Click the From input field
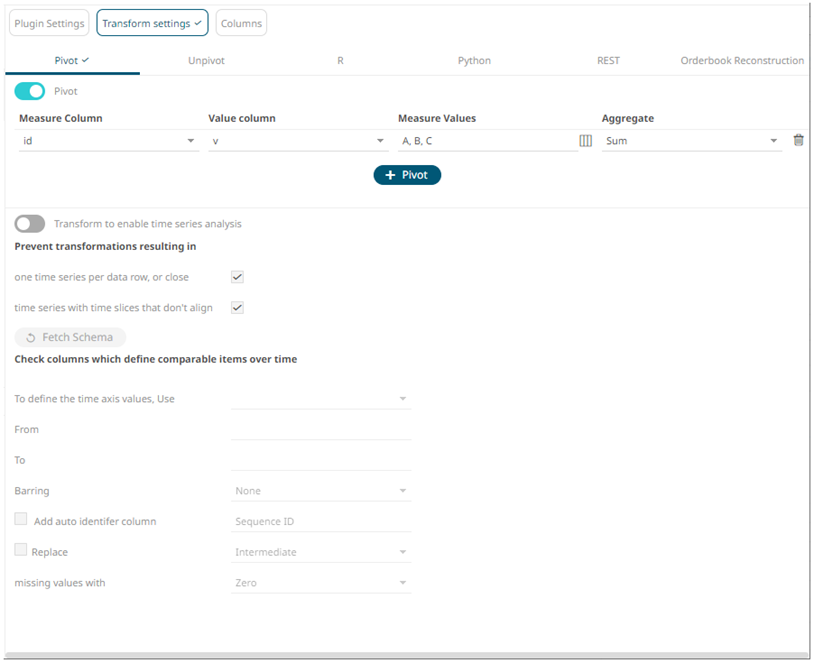Viewport: 814px width, 663px height. (321, 429)
